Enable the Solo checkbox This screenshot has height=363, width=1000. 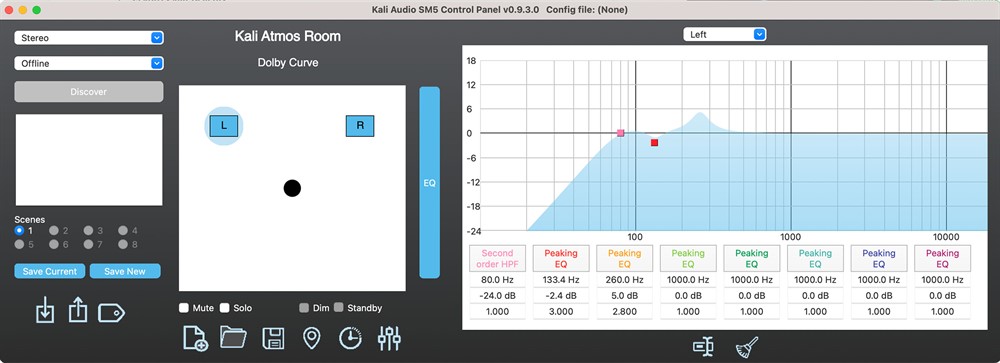[224, 307]
